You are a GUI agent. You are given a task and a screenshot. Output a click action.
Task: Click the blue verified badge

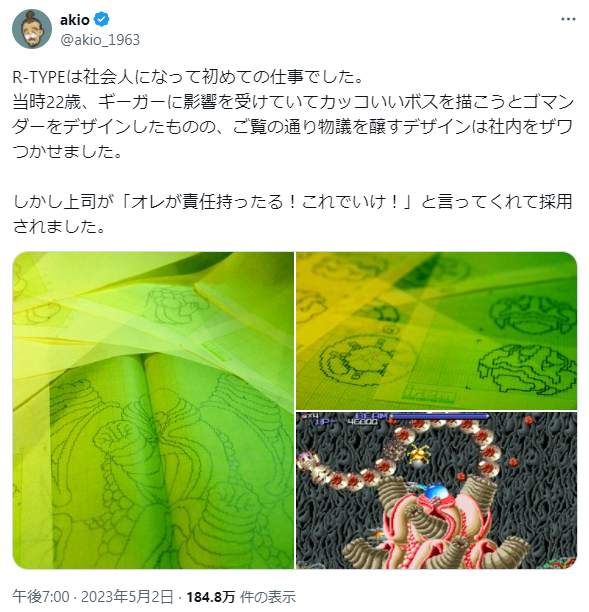tap(102, 20)
